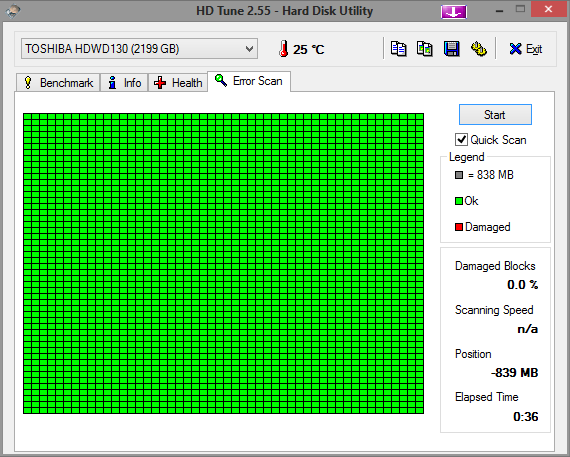Click the green Ok legend swatch
570x457 pixels.
(x=459, y=201)
